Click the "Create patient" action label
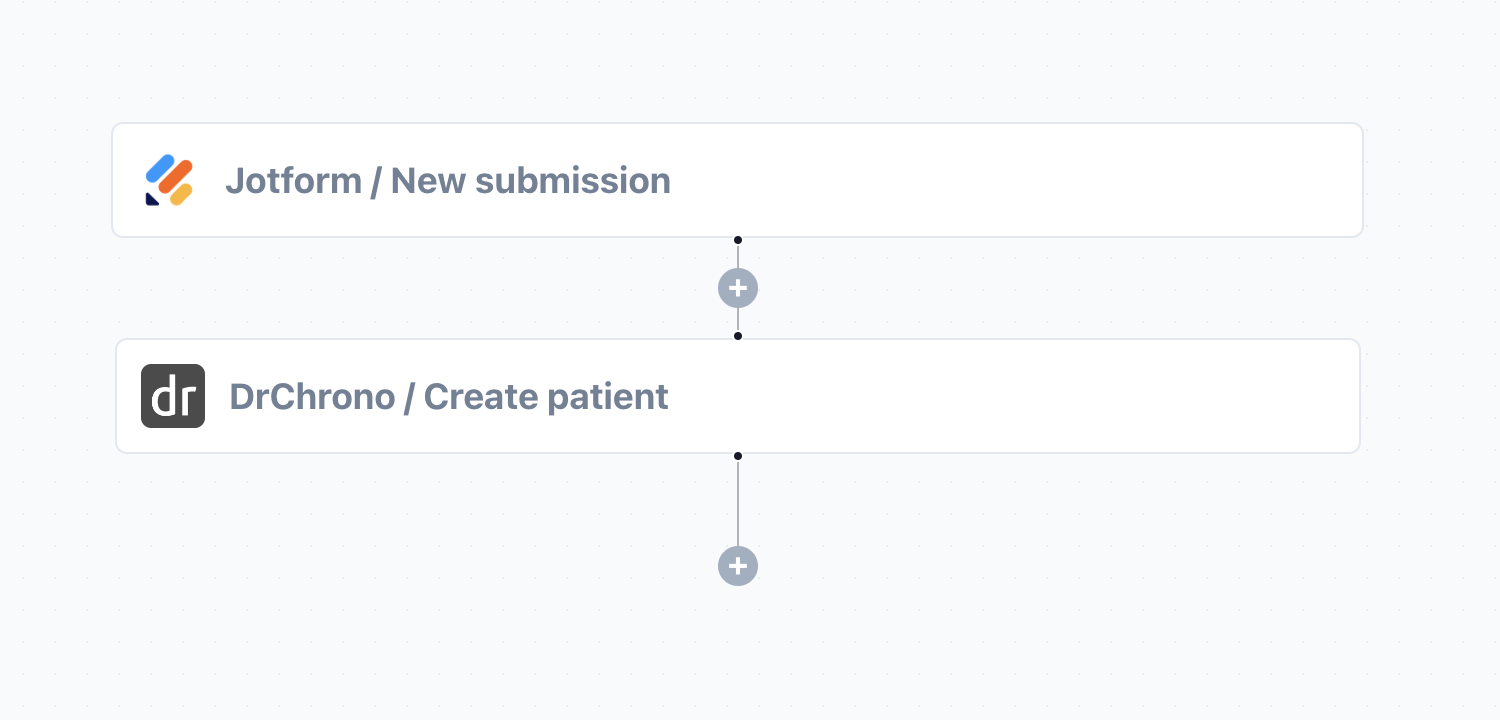 (546, 397)
